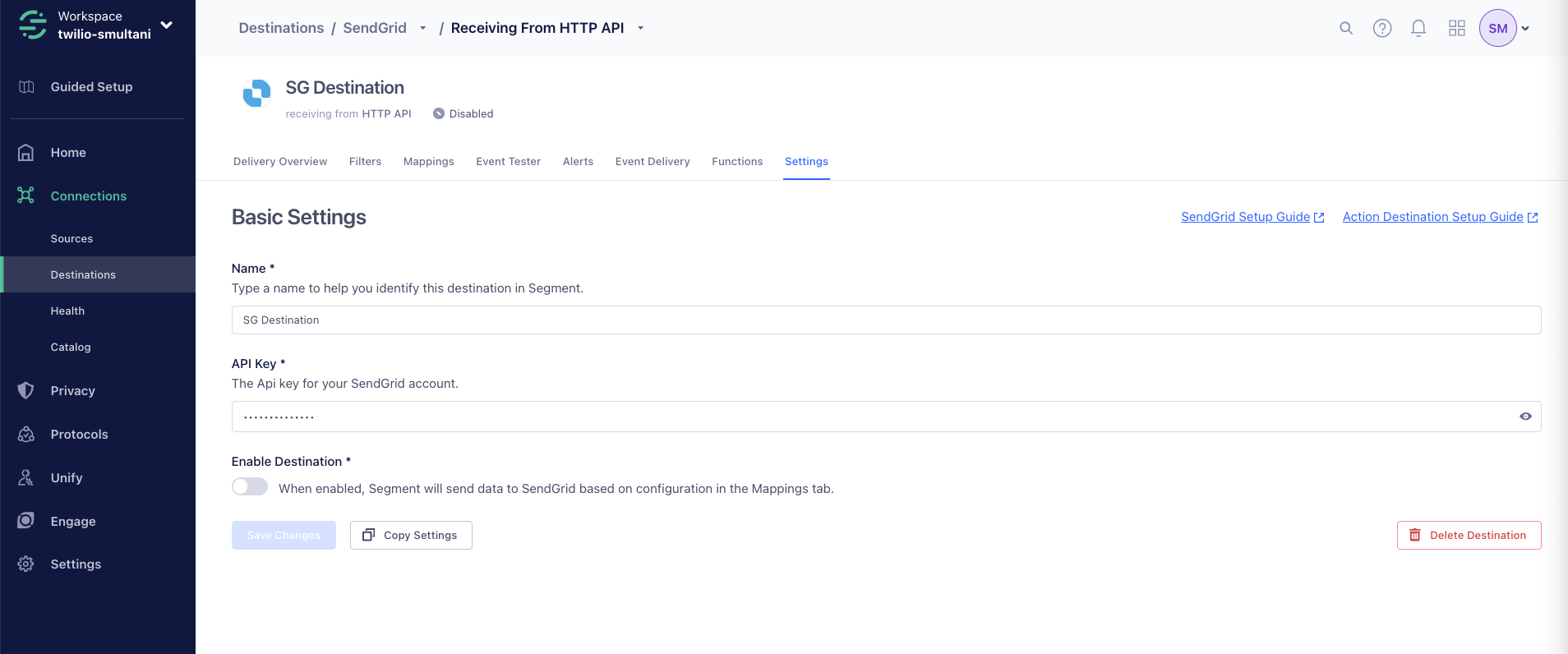This screenshot has height=654, width=1568.
Task: Click the Home menu label
Action: tap(68, 153)
